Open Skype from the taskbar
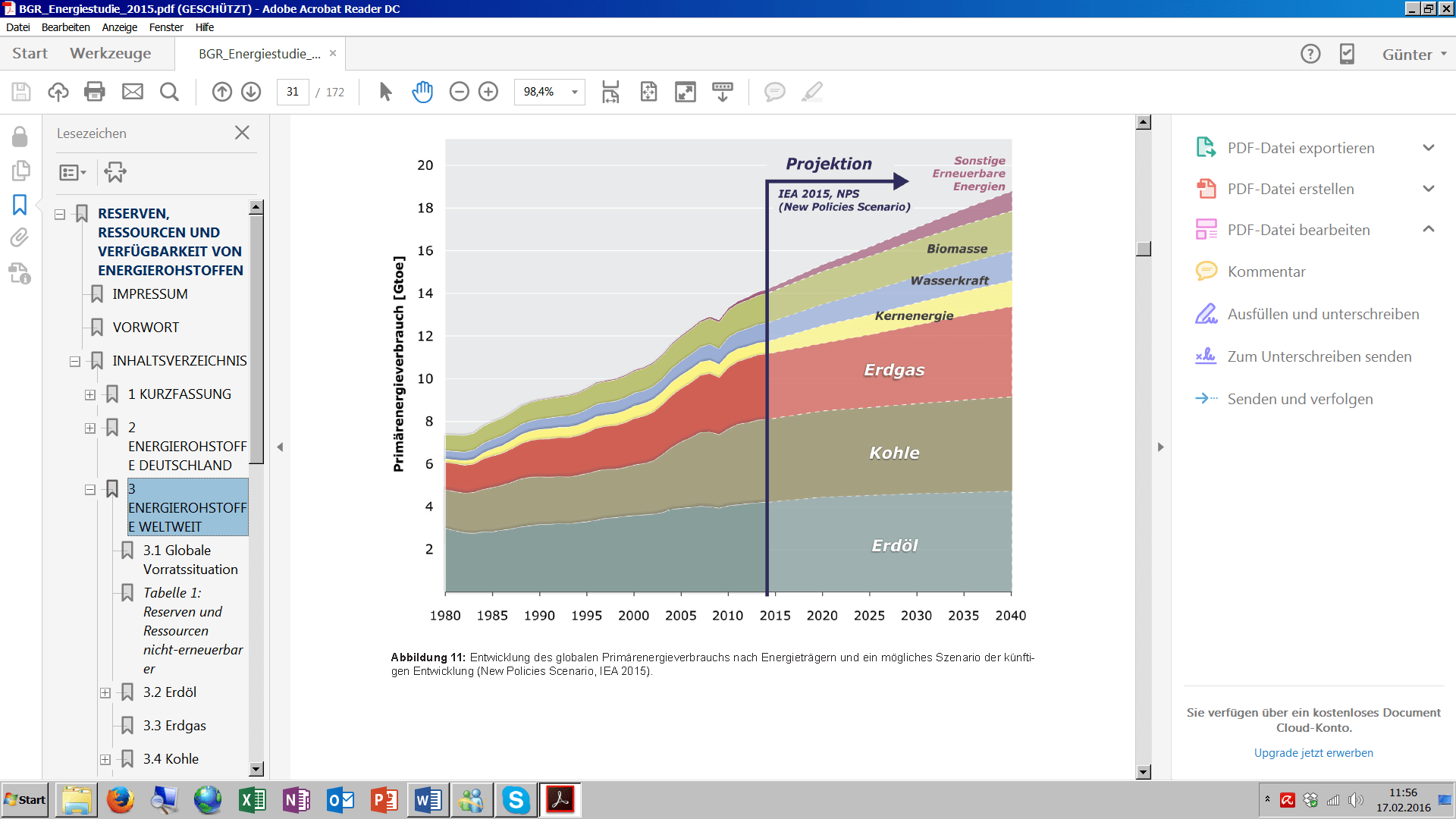The image size is (1456, 819). point(516,800)
